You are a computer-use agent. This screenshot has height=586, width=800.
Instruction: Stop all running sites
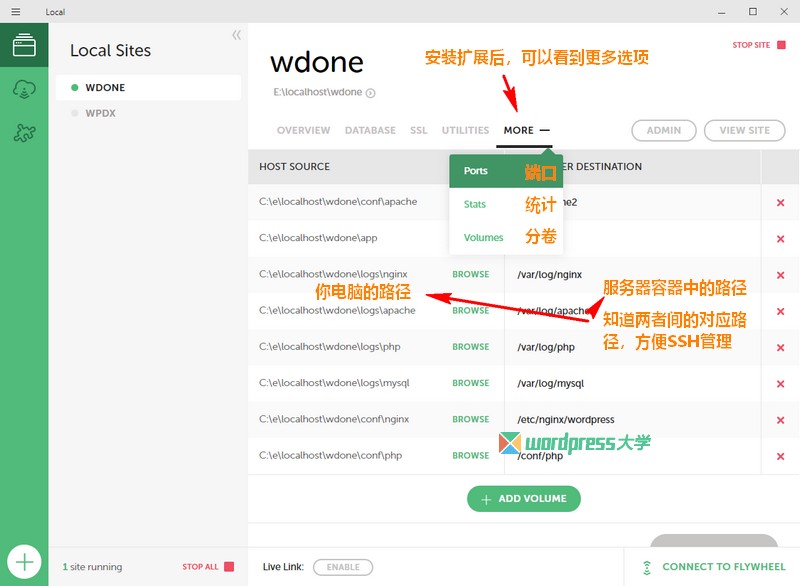click(208, 567)
